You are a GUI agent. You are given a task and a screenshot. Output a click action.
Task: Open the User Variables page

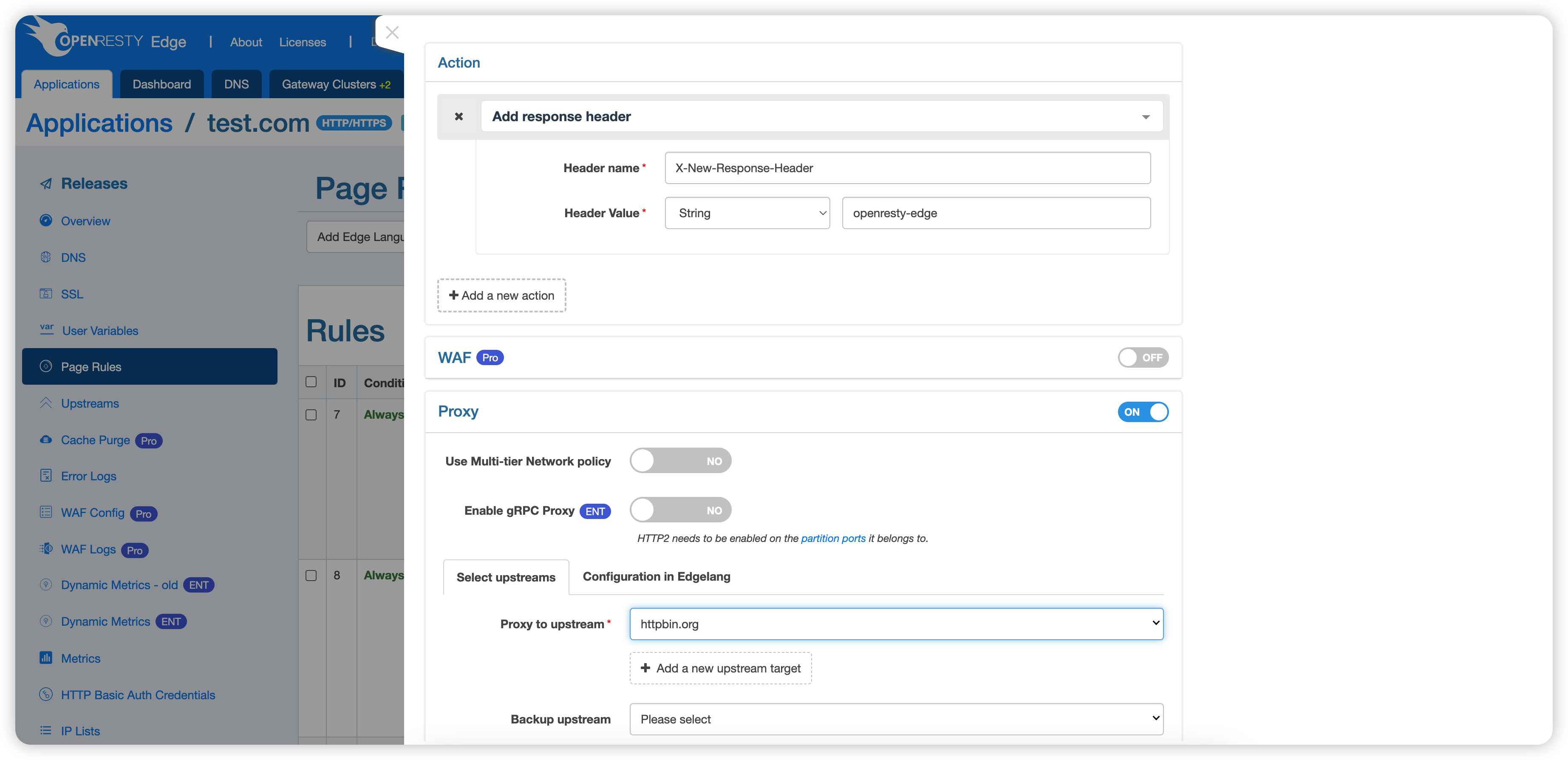pyautogui.click(x=100, y=331)
